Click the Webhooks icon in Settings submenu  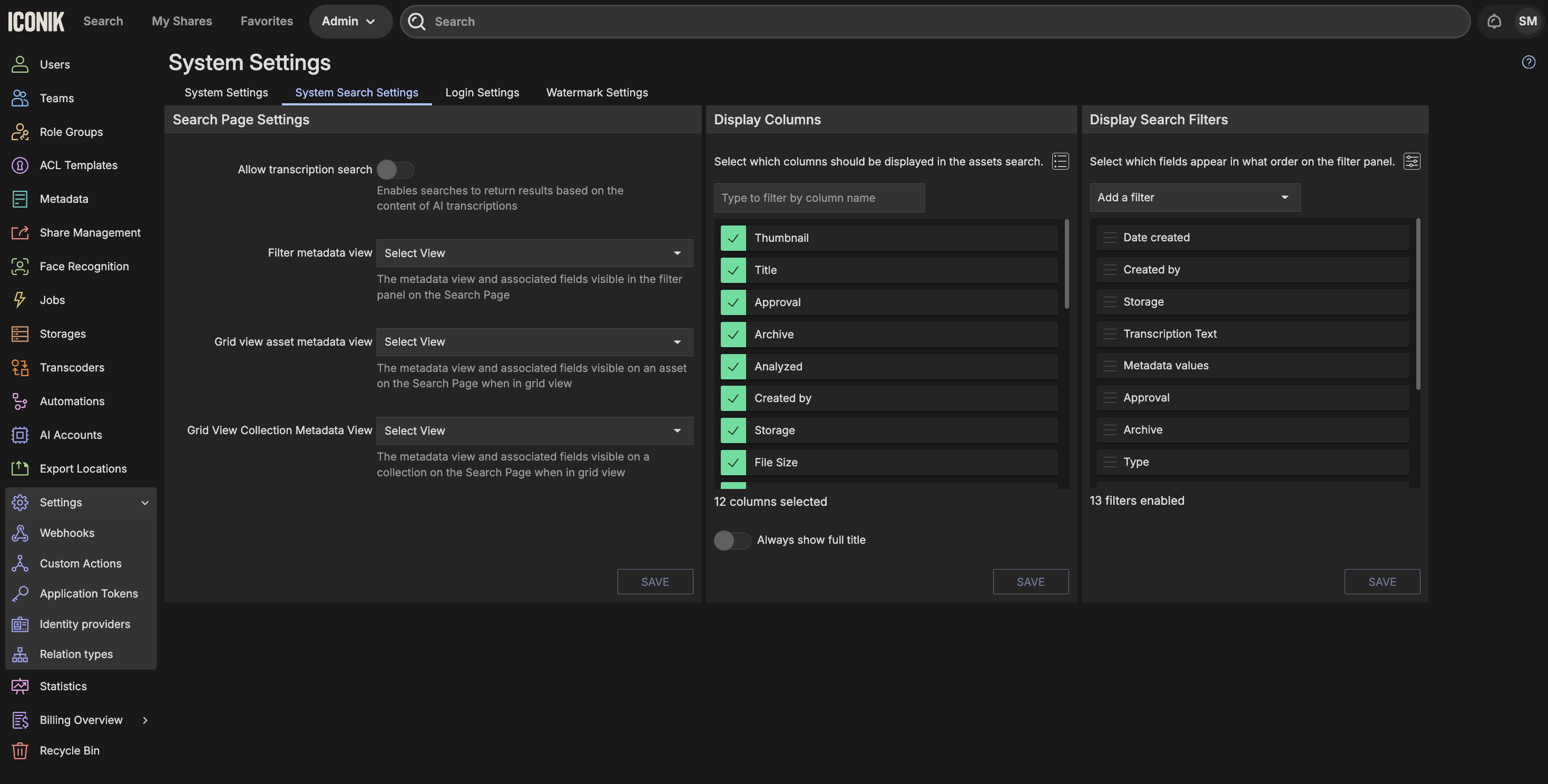(20, 533)
